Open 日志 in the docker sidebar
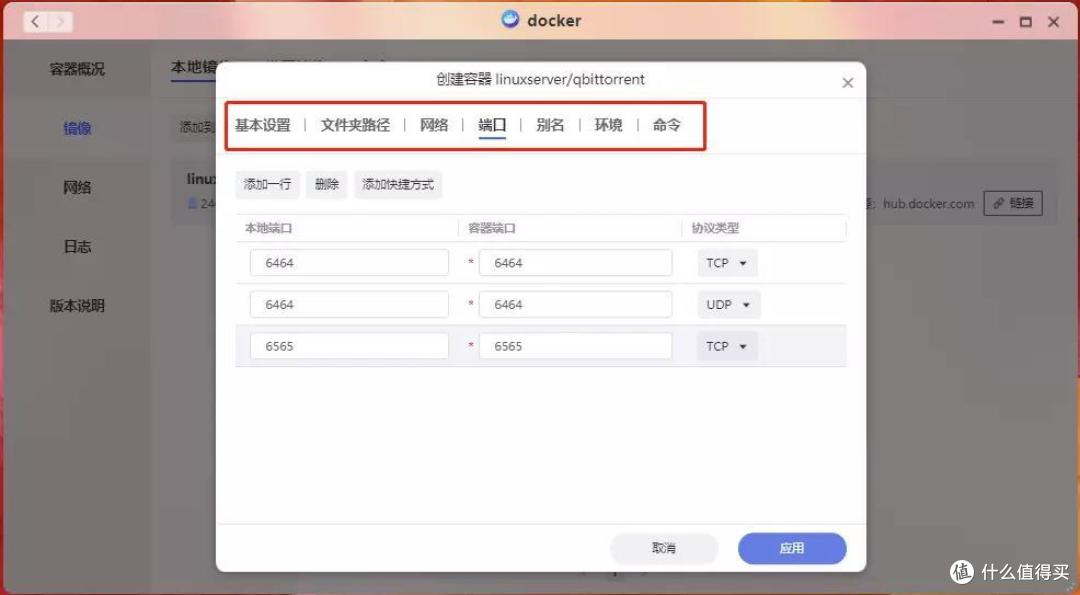The width and height of the screenshot is (1080, 595). pos(77,247)
